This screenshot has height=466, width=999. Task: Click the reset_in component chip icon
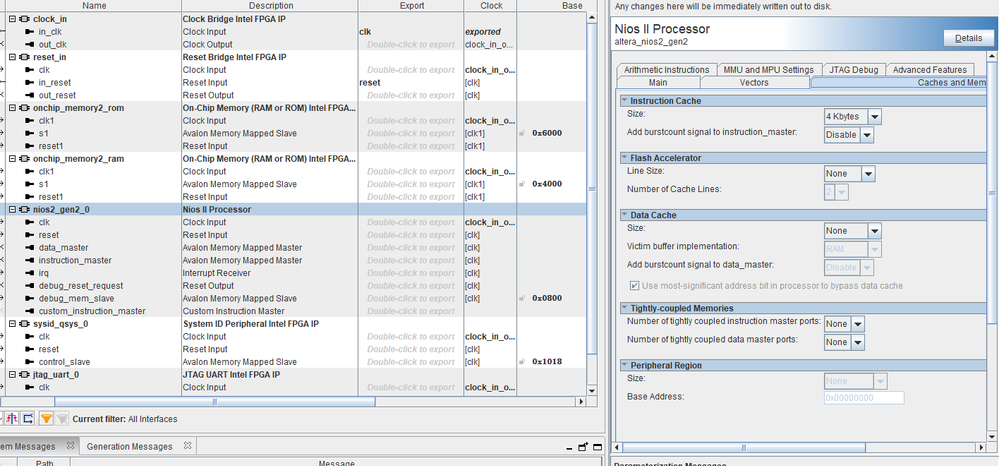pos(24,57)
